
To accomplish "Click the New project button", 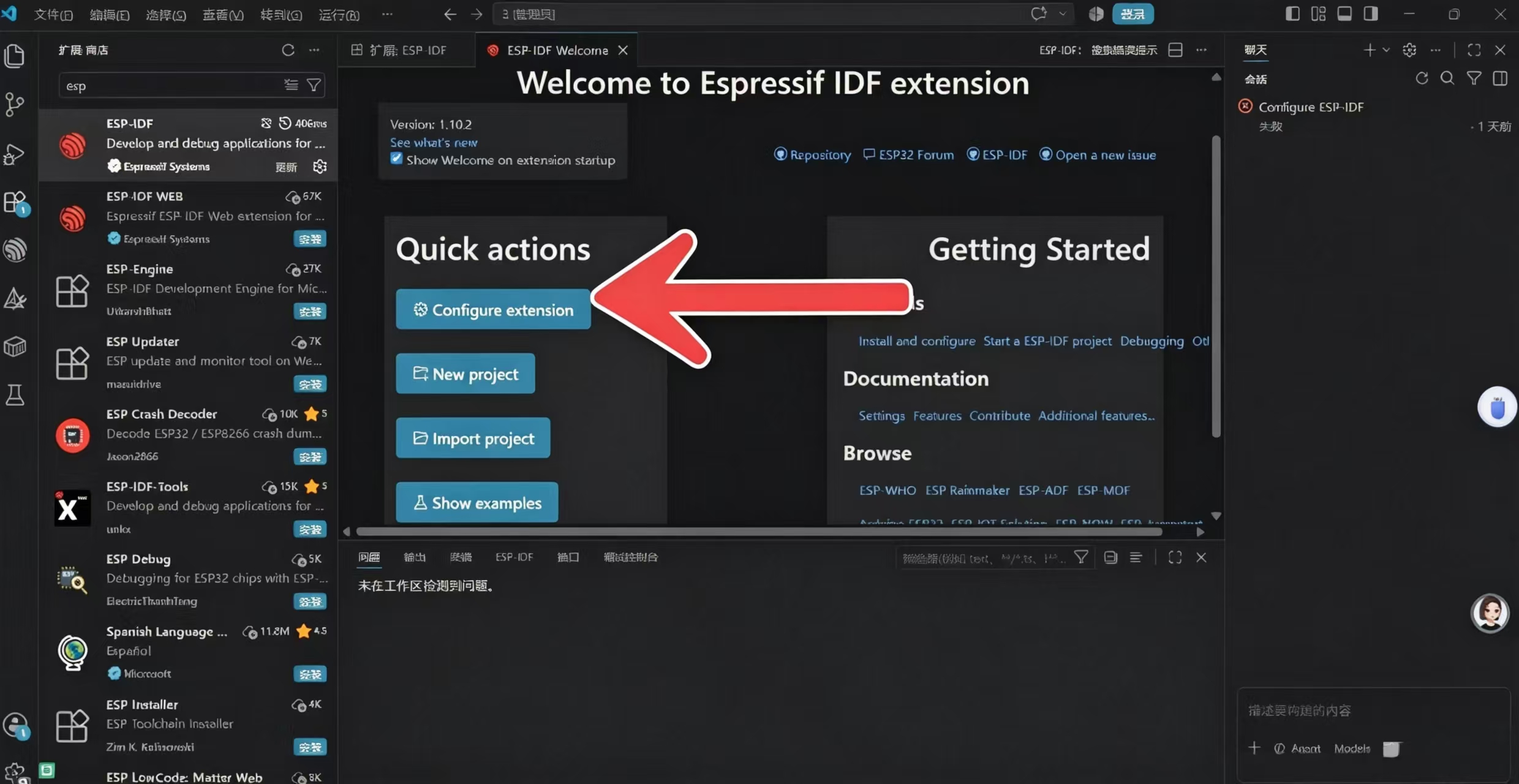I will click(466, 374).
